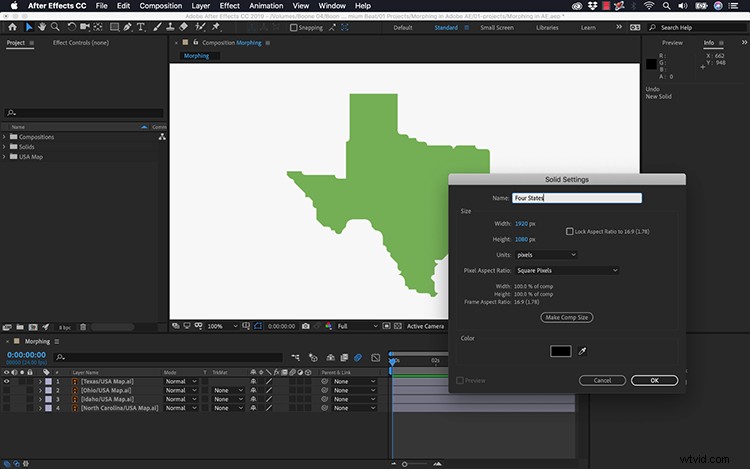Click the black solid color swatch

coord(561,351)
